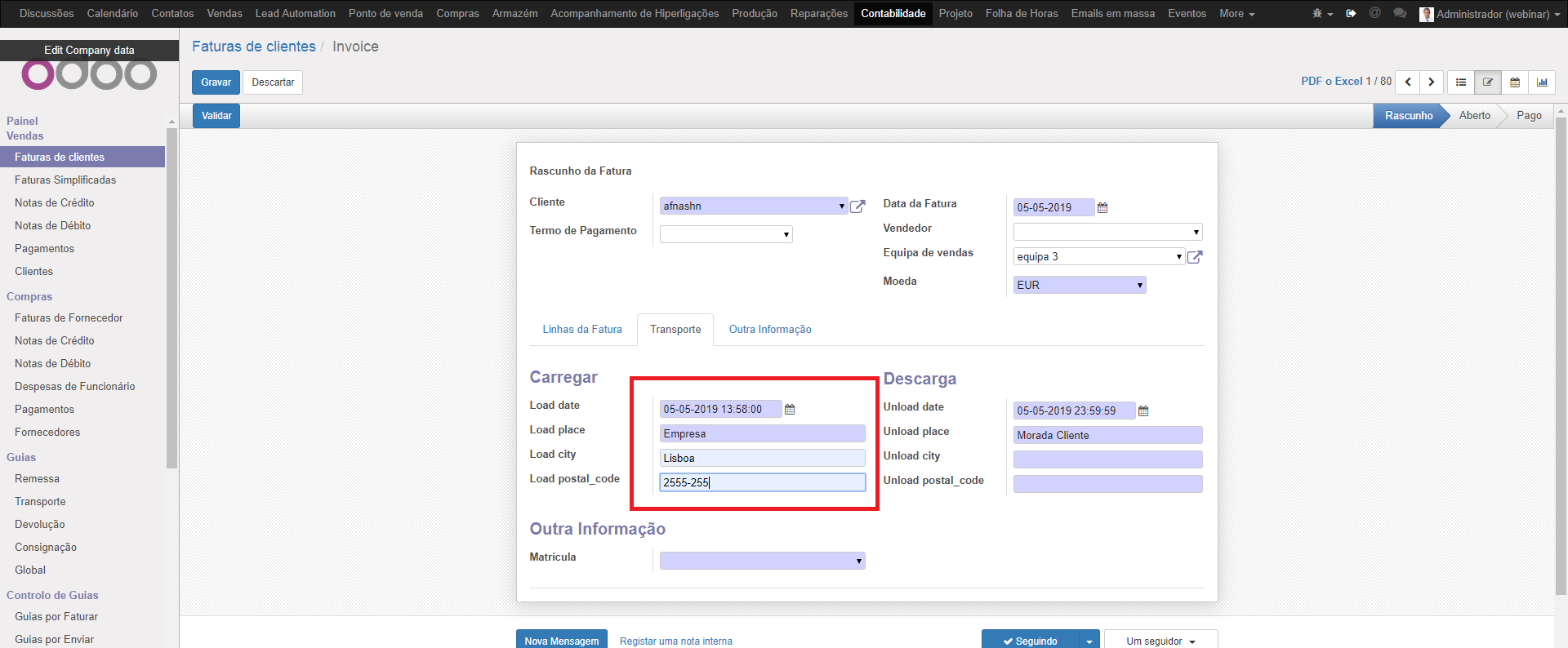Click the Validar button

tap(216, 116)
